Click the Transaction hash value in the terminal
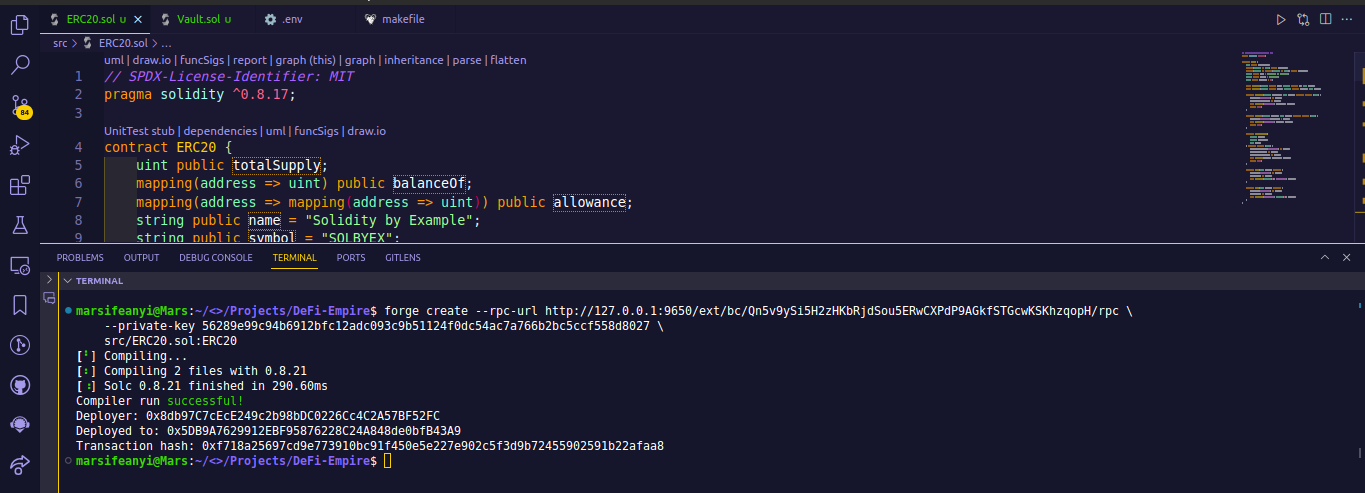1365x493 pixels. click(433, 446)
